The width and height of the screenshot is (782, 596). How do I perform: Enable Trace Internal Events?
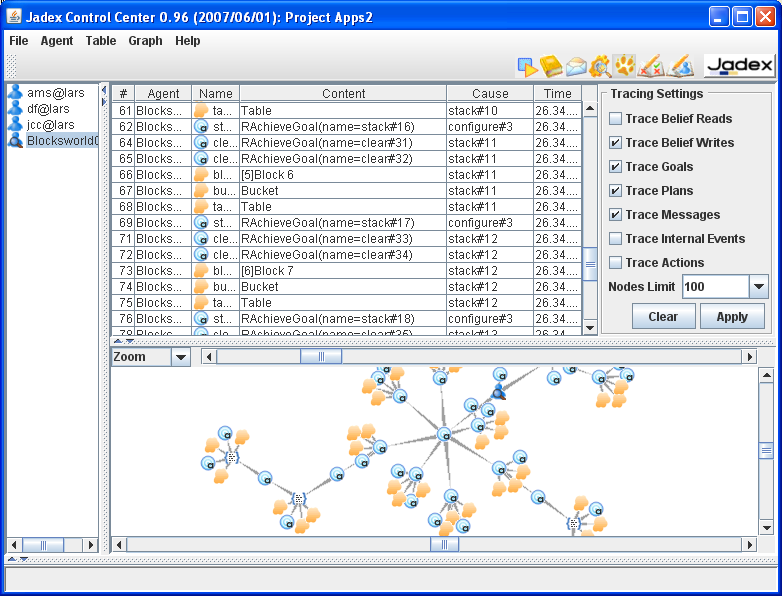615,238
